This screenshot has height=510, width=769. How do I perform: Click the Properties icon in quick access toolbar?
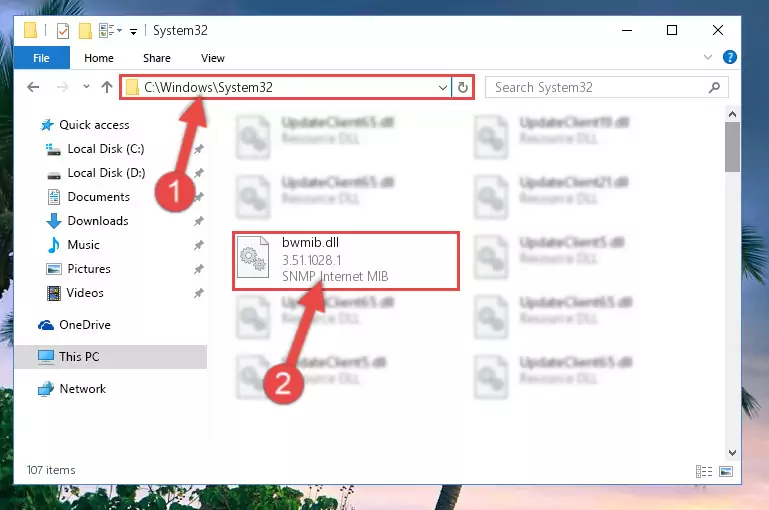[63, 31]
